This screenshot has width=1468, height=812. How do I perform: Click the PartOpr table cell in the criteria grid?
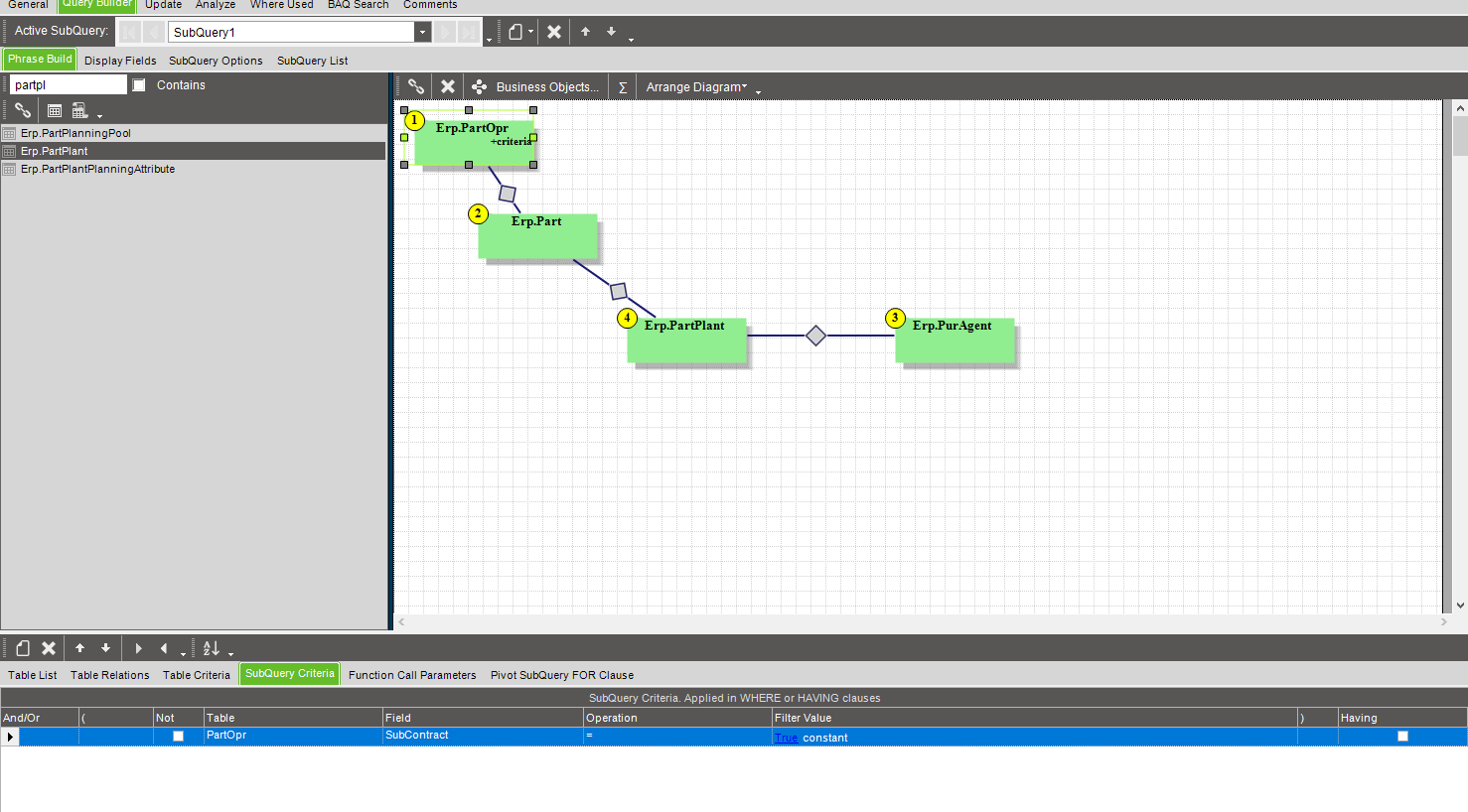click(293, 737)
